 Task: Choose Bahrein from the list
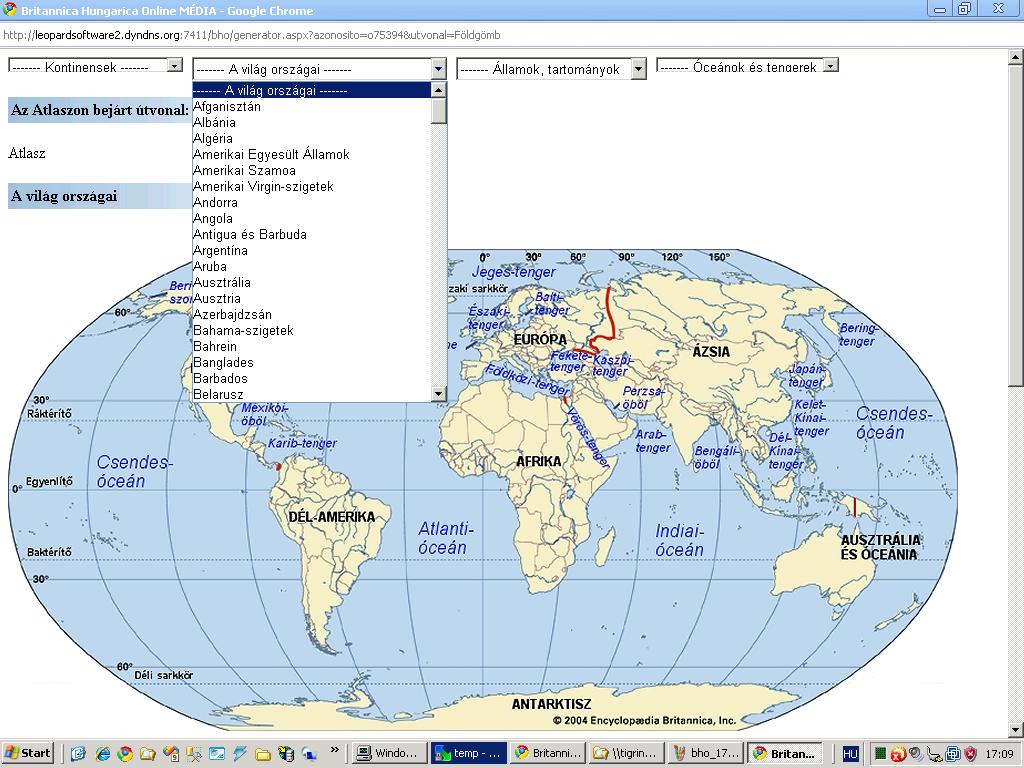click(312, 346)
